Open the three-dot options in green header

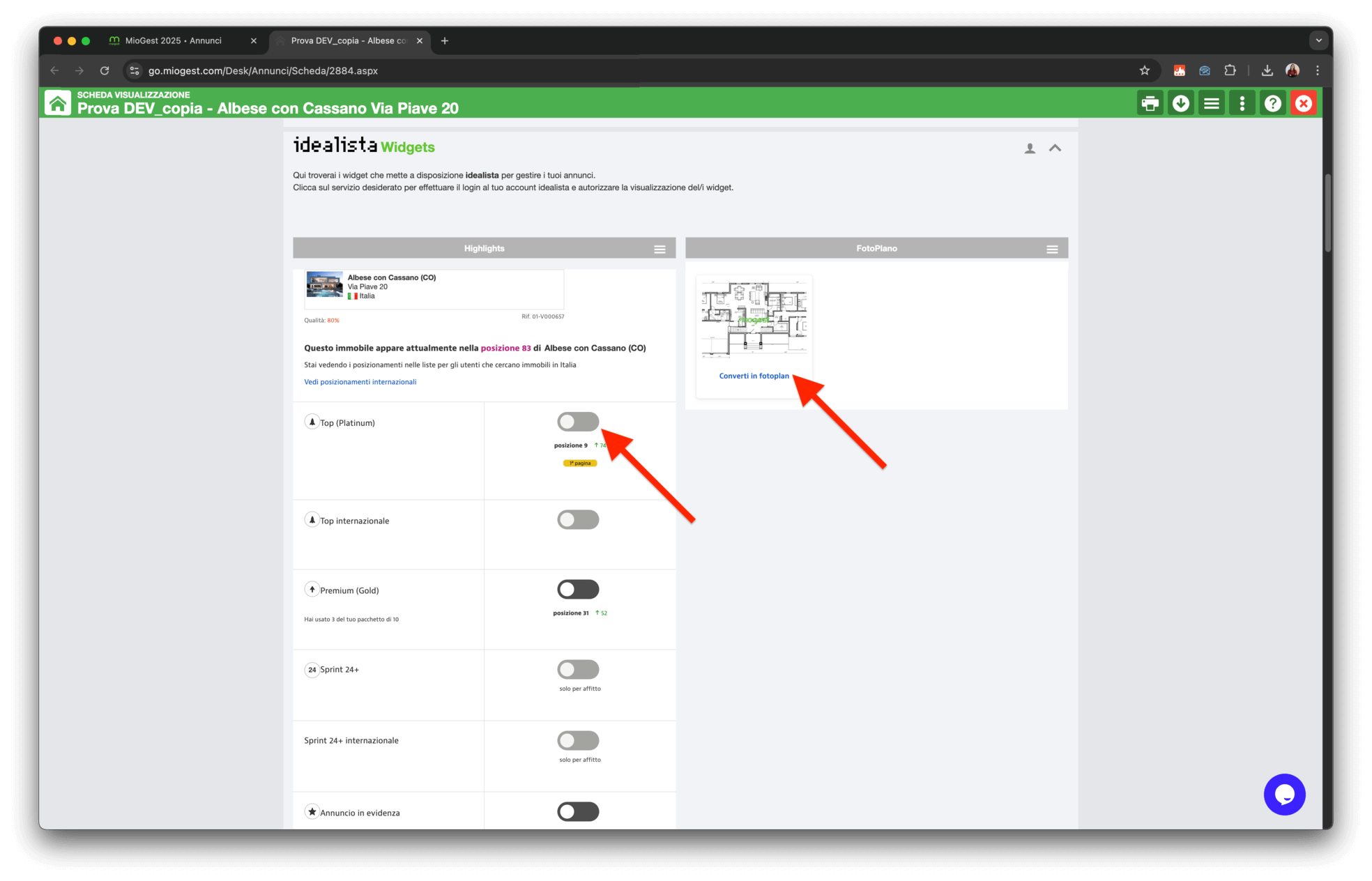point(1242,104)
